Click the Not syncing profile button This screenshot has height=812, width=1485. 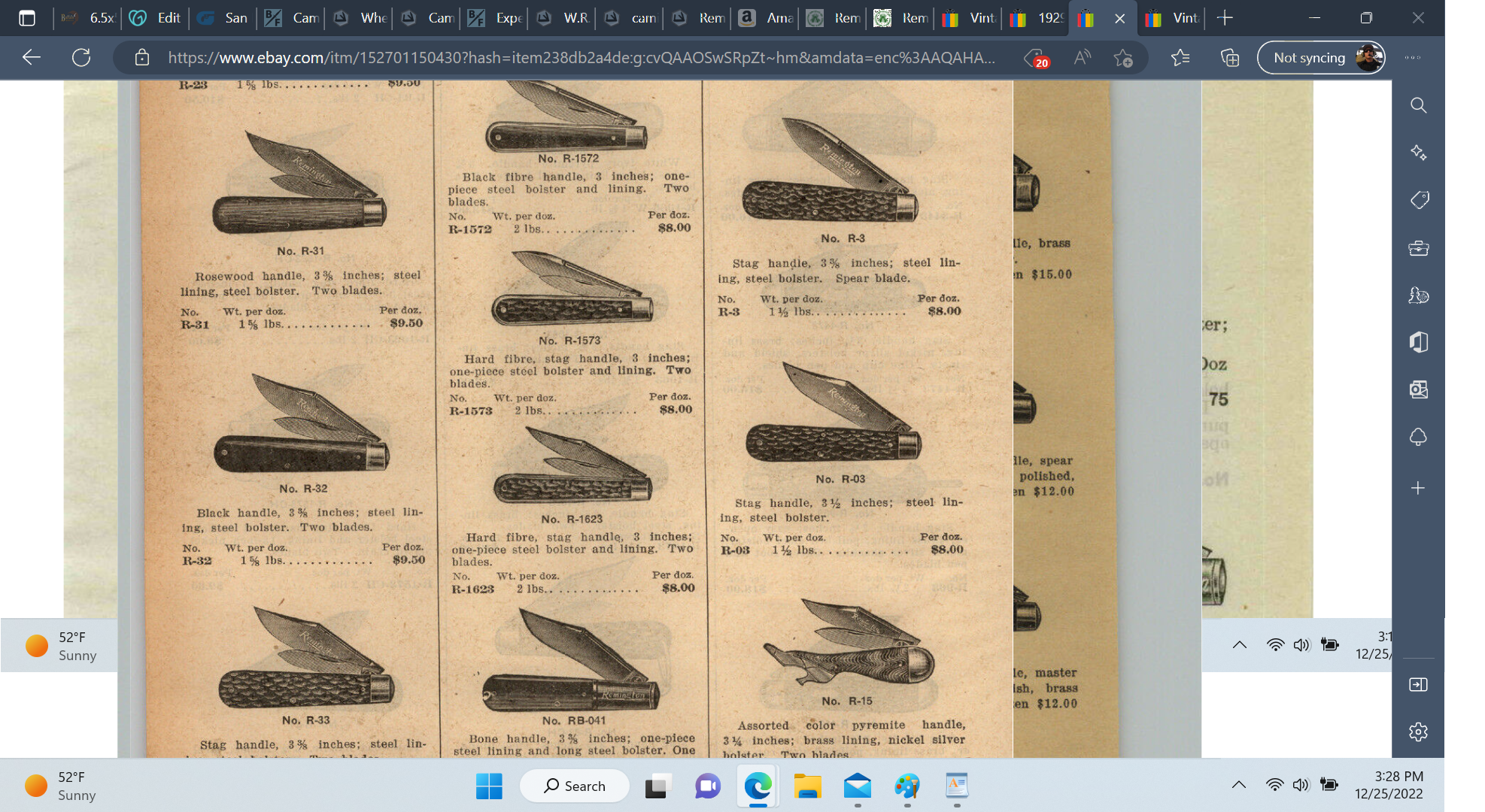coord(1321,57)
